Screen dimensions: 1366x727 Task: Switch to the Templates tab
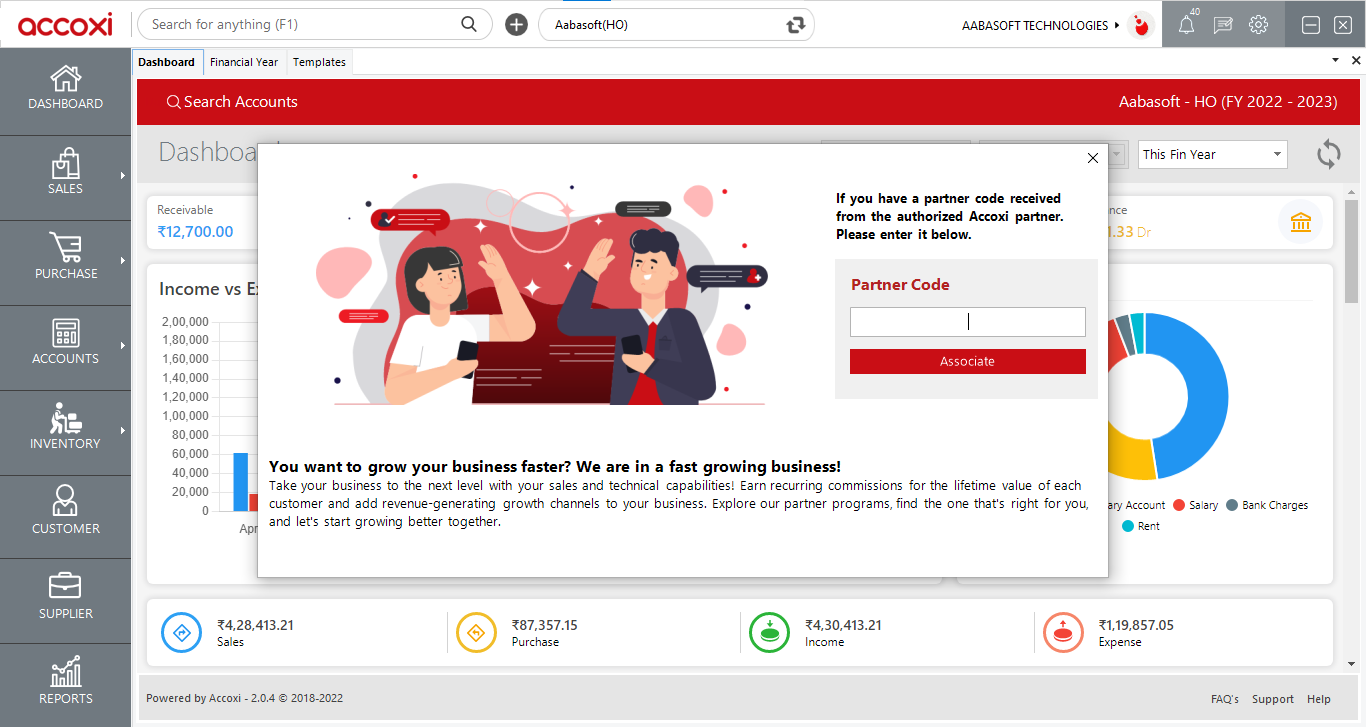click(319, 62)
